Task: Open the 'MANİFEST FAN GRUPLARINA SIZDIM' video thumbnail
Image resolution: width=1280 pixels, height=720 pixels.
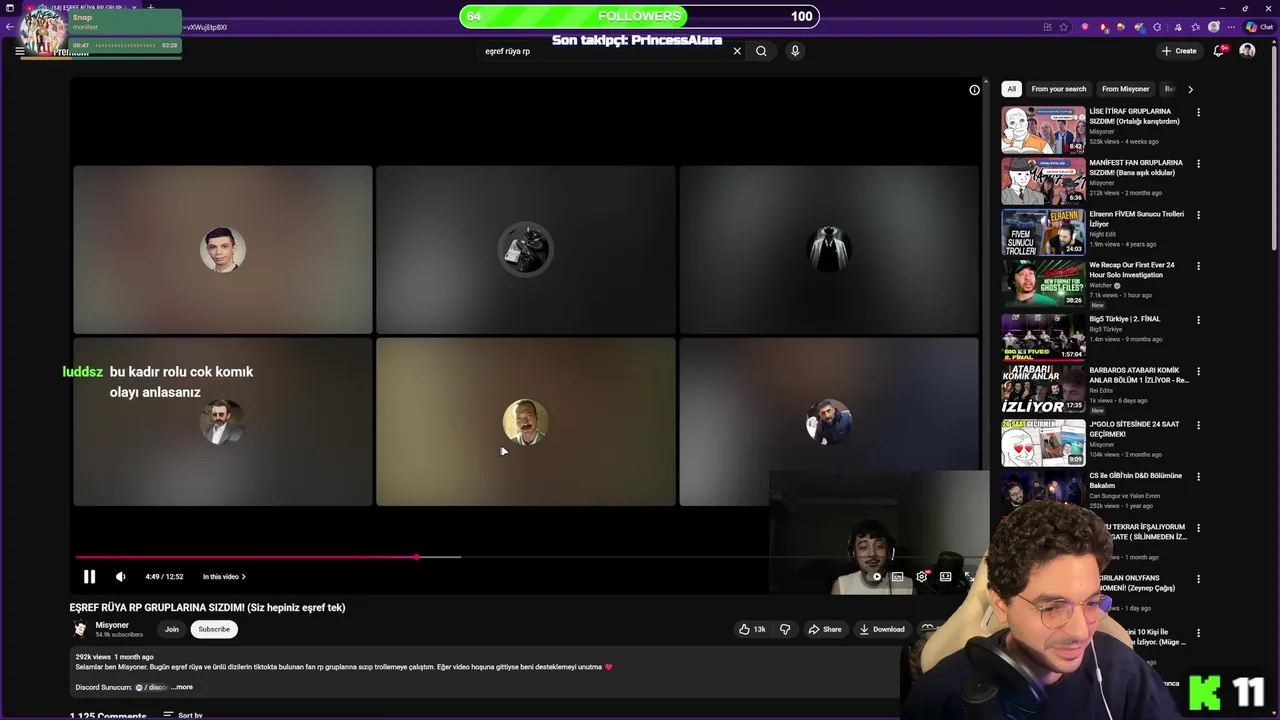Action: tap(1043, 181)
